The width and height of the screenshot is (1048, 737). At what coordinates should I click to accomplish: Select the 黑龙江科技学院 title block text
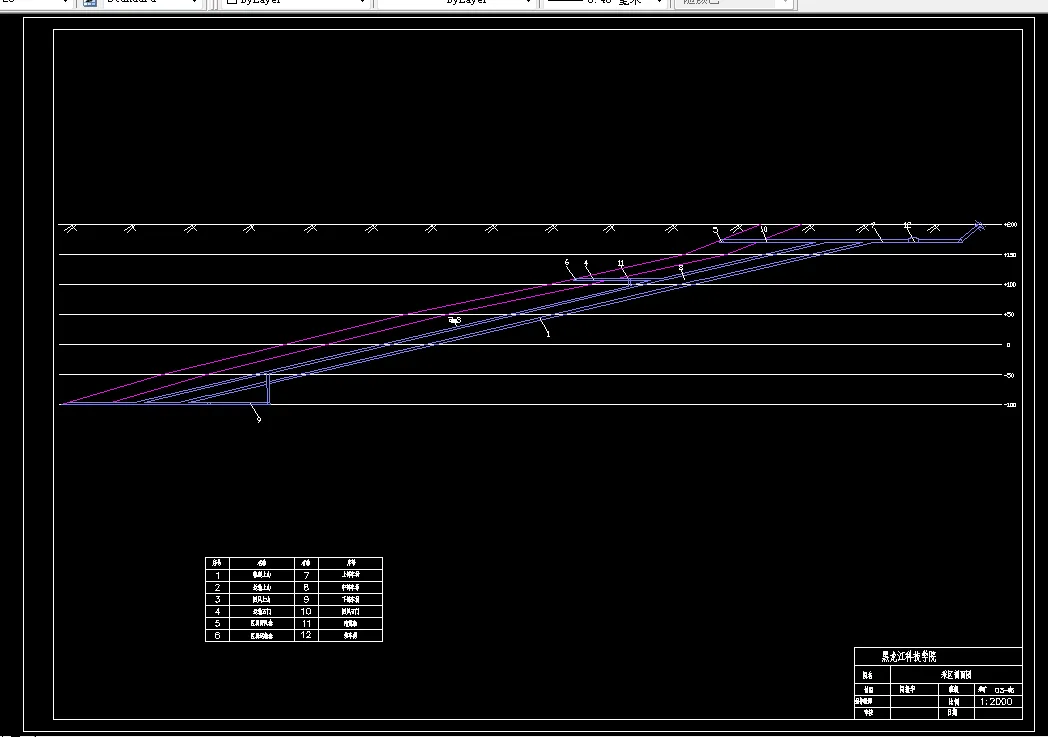coord(908,657)
